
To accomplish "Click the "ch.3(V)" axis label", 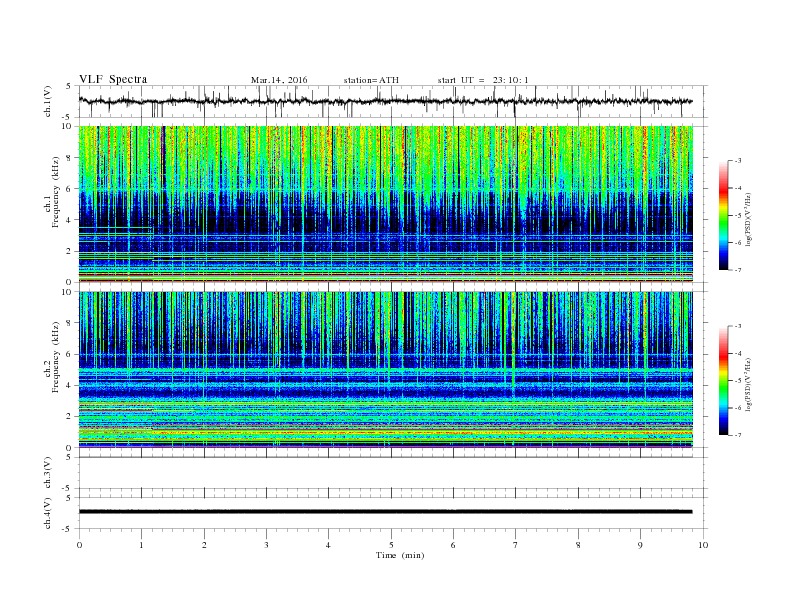I will click(48, 473).
